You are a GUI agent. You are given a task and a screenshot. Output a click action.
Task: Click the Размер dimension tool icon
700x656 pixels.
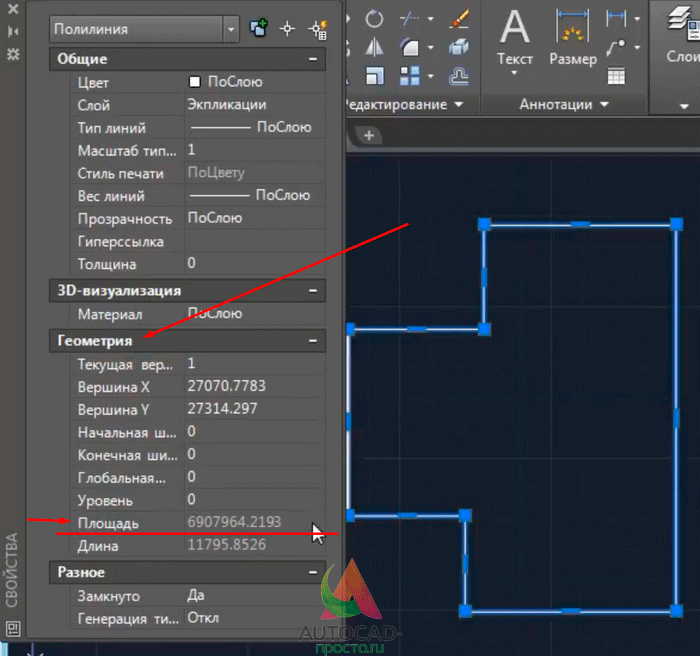pos(573,27)
